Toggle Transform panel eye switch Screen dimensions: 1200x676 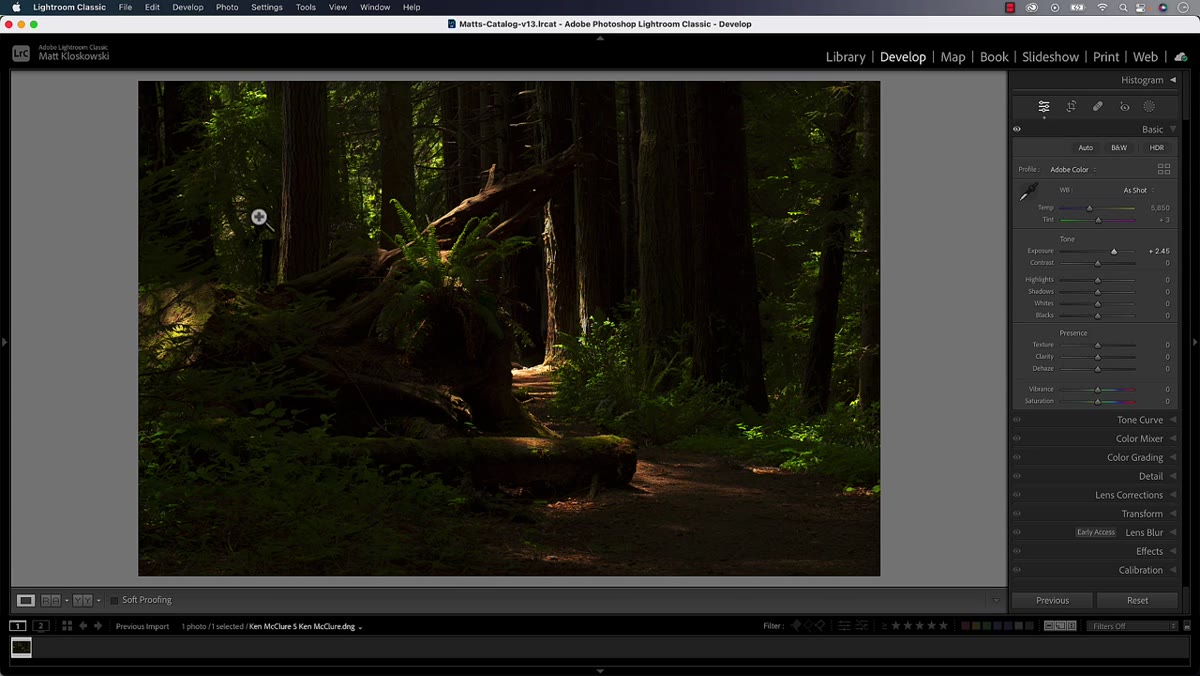[x=1017, y=514]
